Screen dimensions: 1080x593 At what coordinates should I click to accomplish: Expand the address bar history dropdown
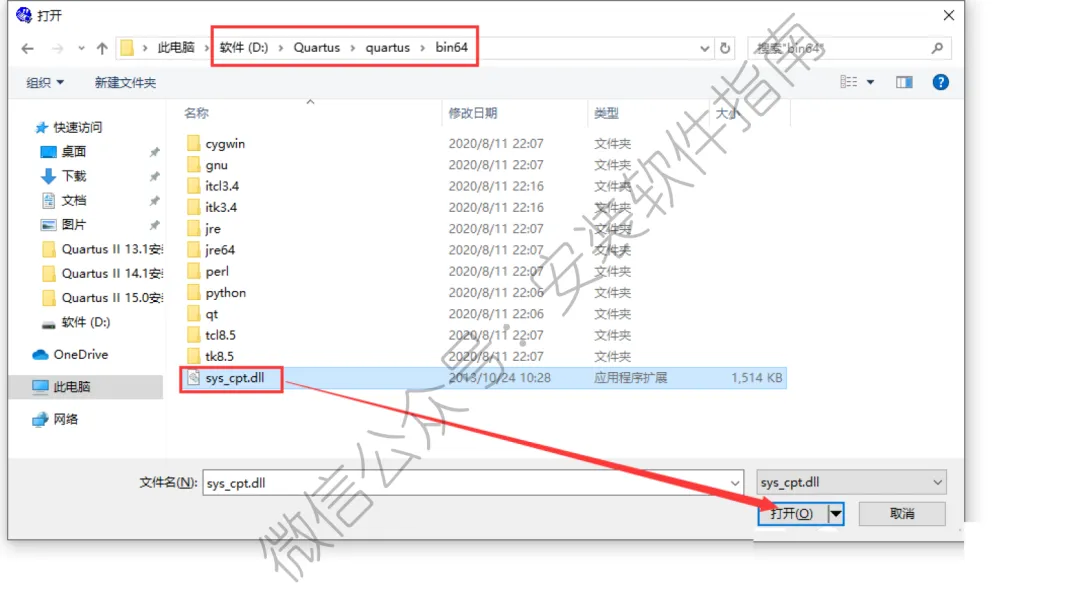click(x=705, y=48)
